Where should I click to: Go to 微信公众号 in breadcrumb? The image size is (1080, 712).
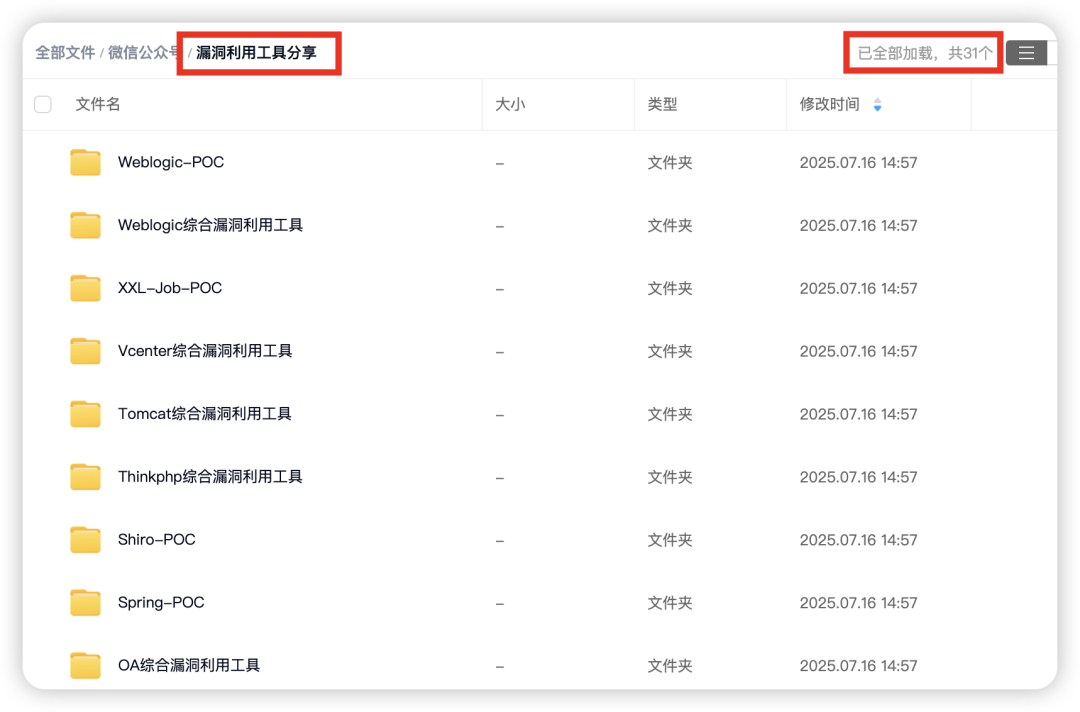click(143, 52)
